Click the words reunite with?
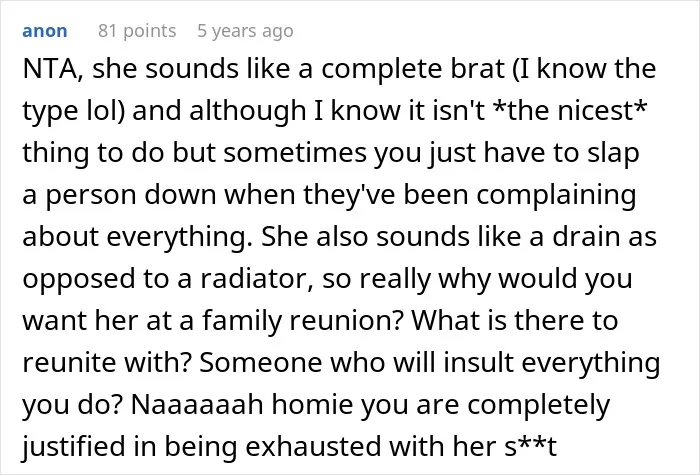700x475 pixels. [x=107, y=362]
